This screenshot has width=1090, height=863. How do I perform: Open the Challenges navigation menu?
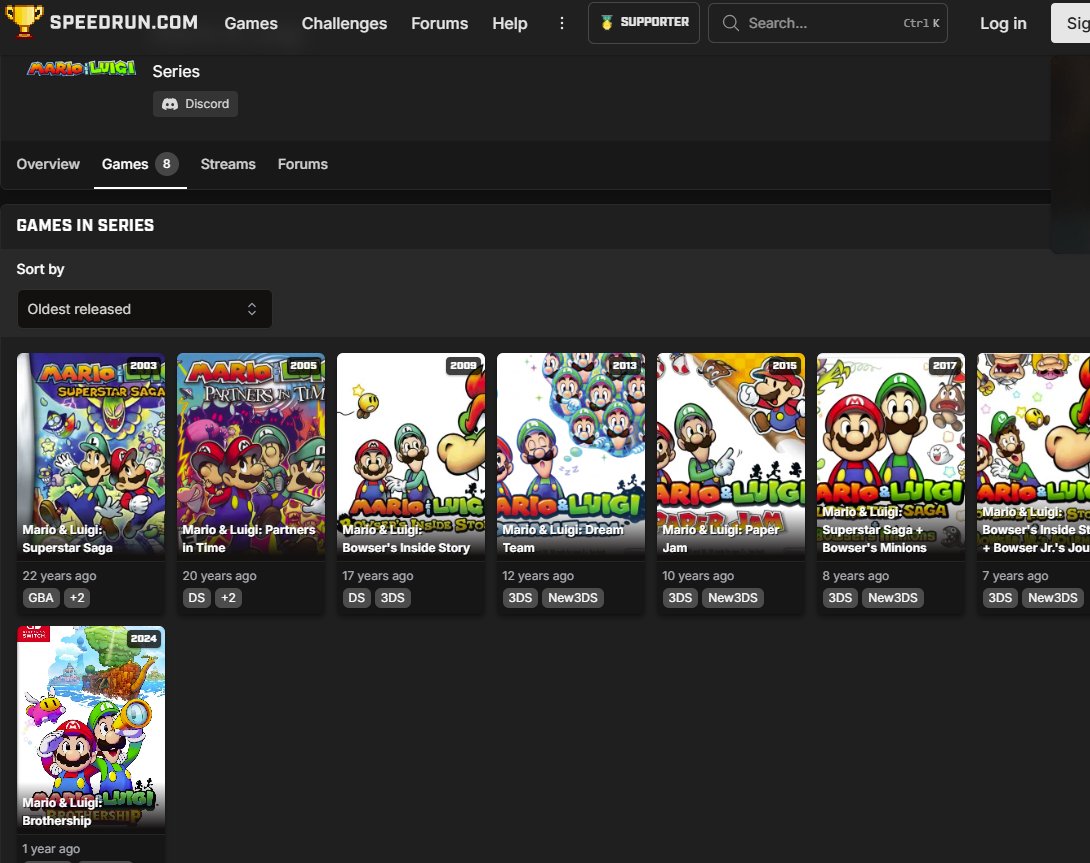[344, 23]
